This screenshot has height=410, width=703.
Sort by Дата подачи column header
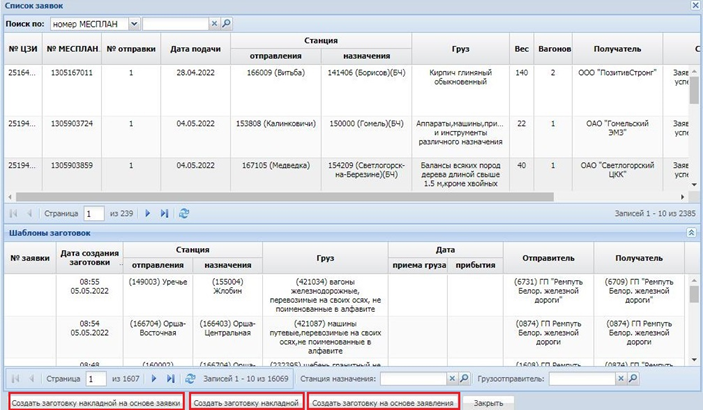point(195,49)
